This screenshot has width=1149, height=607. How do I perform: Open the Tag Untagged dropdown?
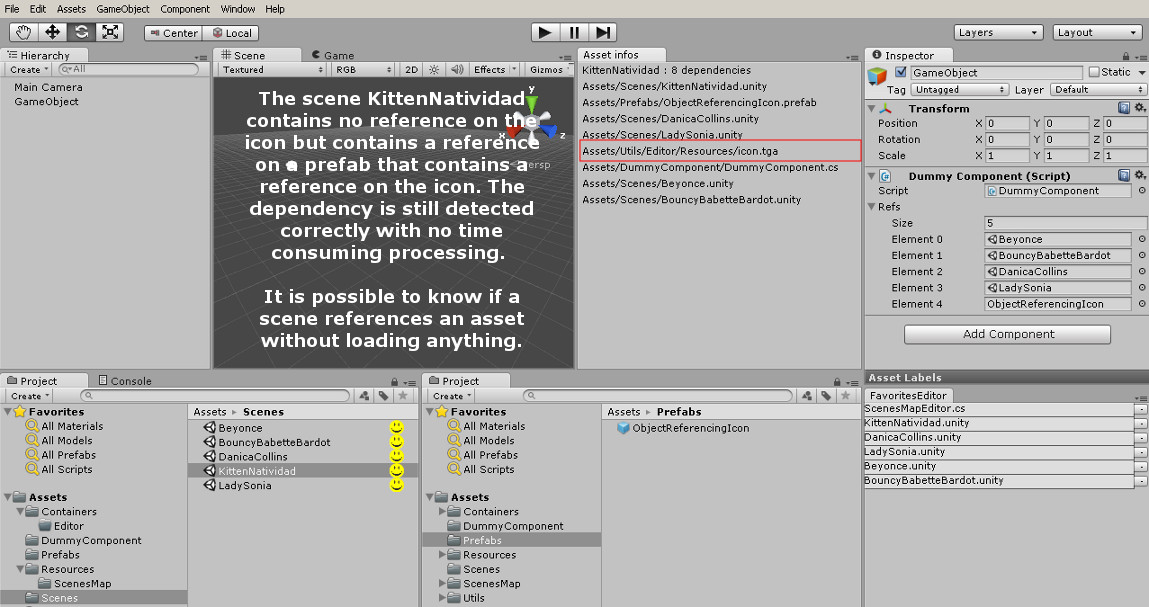coord(959,89)
